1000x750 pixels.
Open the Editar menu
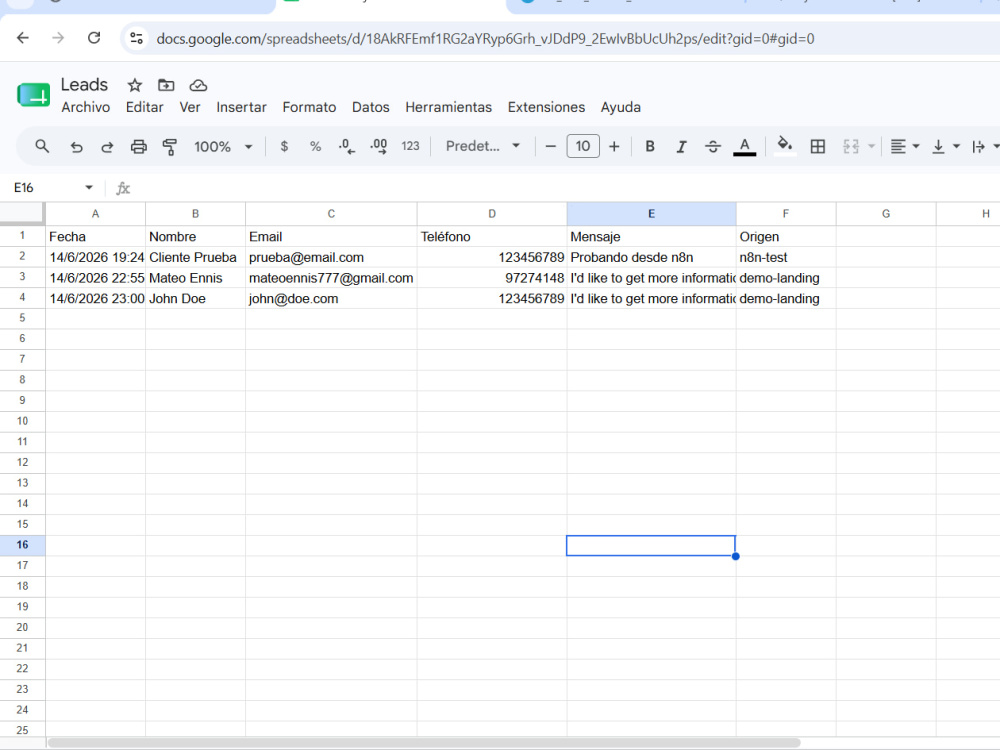[x=144, y=107]
